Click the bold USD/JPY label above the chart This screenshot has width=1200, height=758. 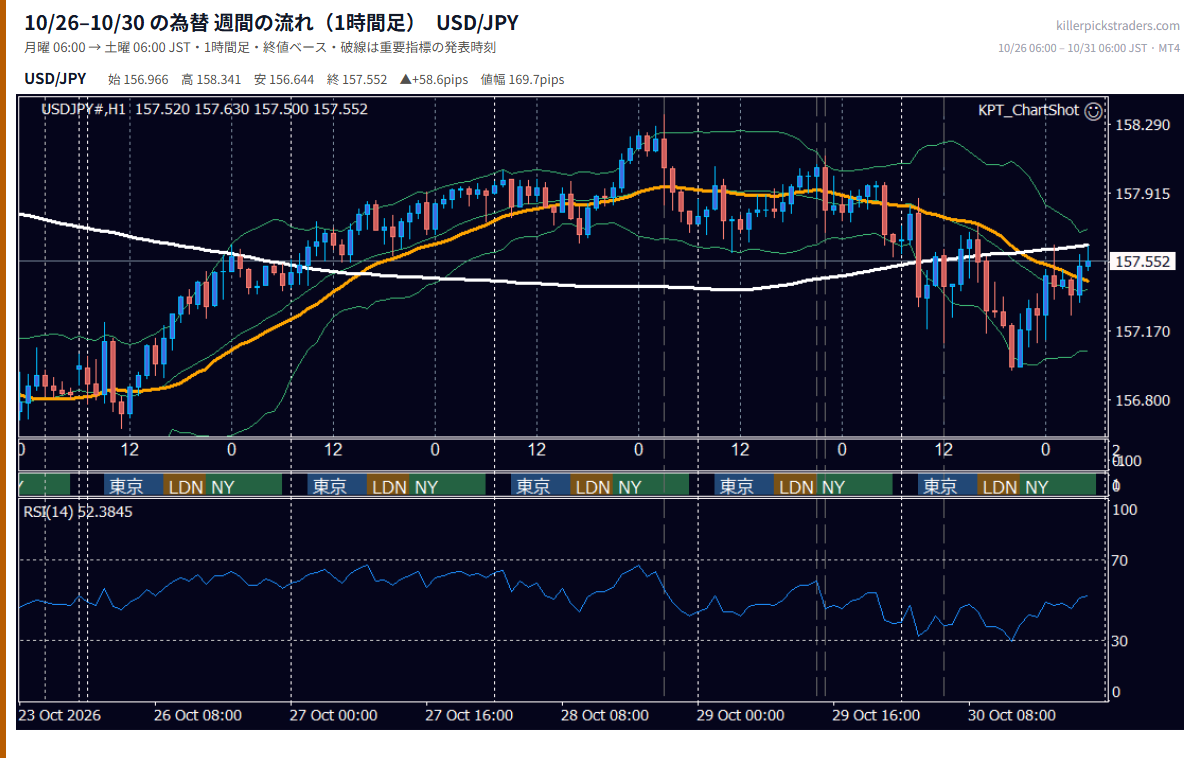(x=55, y=79)
